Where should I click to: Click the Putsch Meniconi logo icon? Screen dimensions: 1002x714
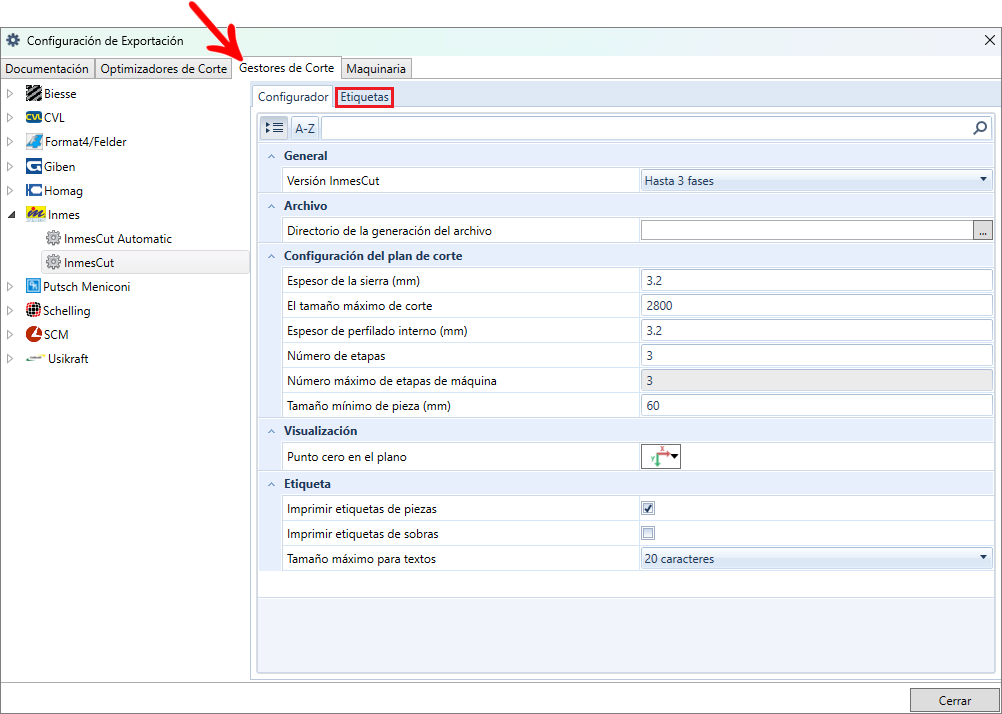click(33, 286)
